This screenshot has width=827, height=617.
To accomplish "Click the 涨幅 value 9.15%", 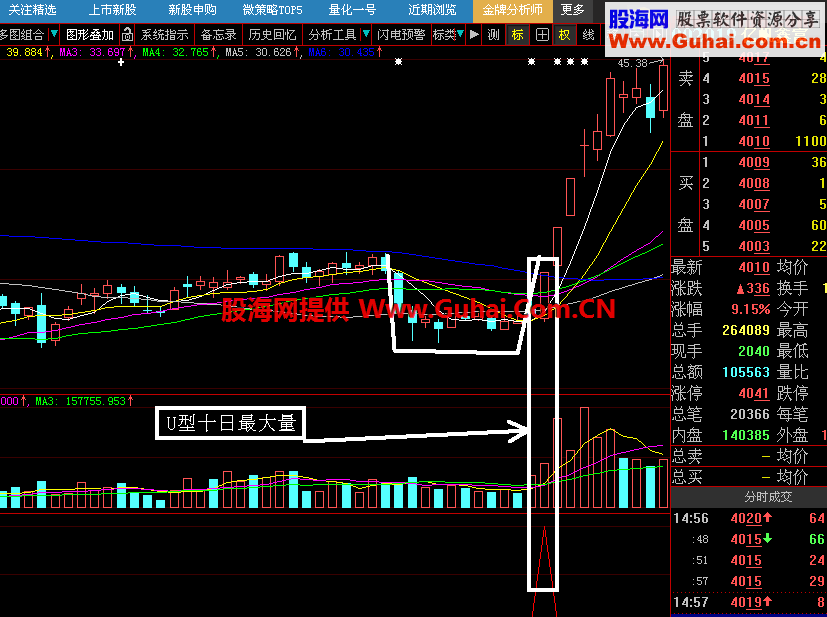I will [x=751, y=309].
